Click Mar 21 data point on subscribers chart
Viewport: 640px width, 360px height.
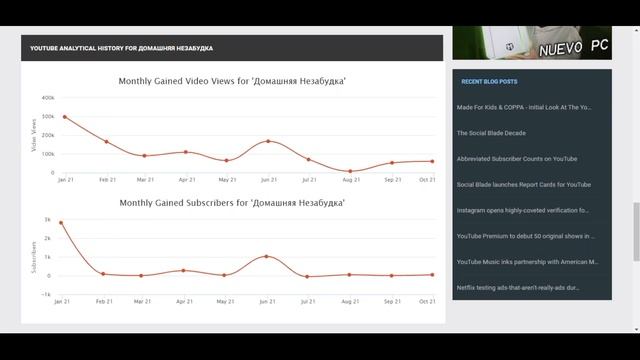pyautogui.click(x=141, y=276)
